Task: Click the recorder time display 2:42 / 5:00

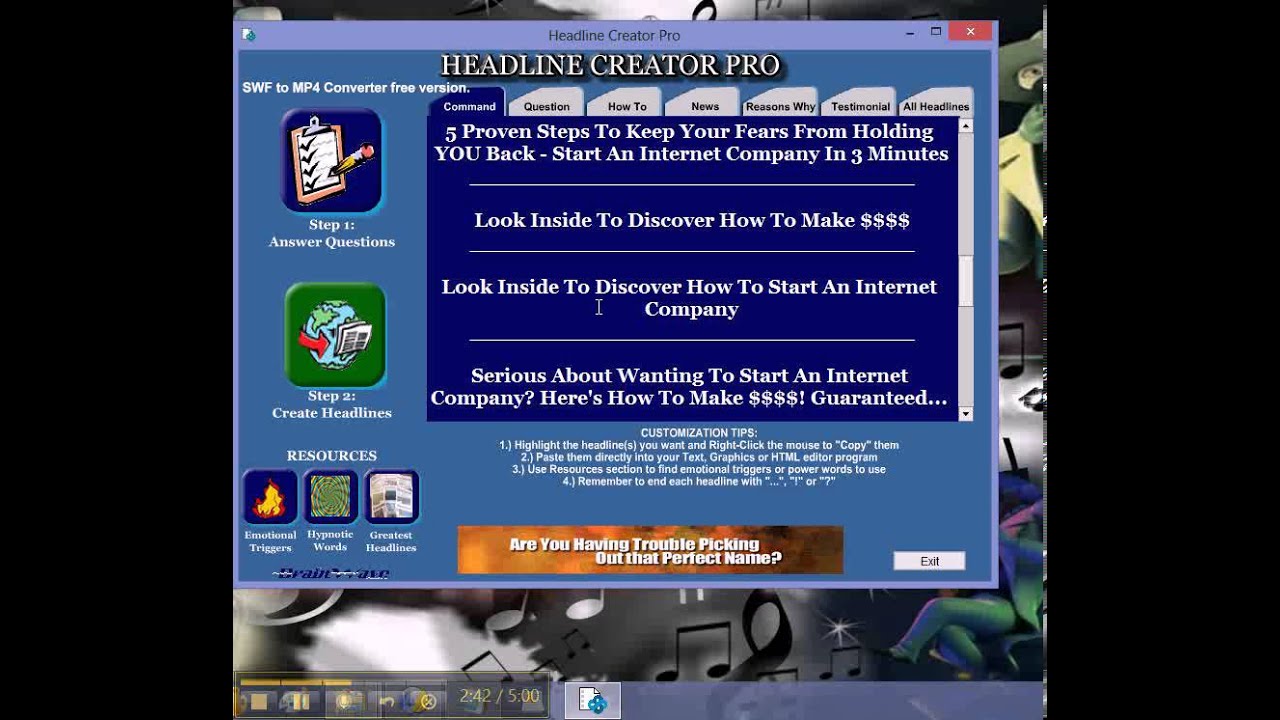Action: tap(500, 696)
